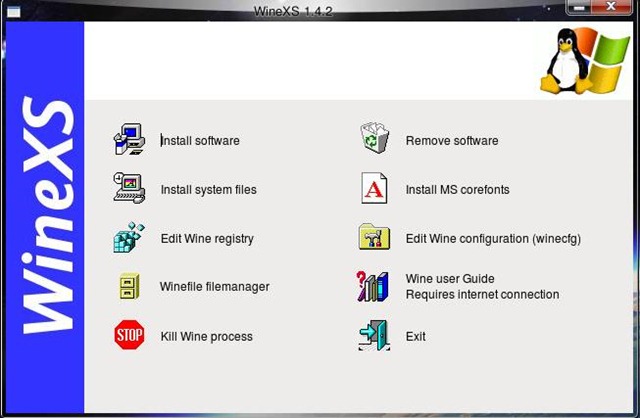Click the Install system files computer icon
The width and height of the screenshot is (640, 418).
coord(129,188)
